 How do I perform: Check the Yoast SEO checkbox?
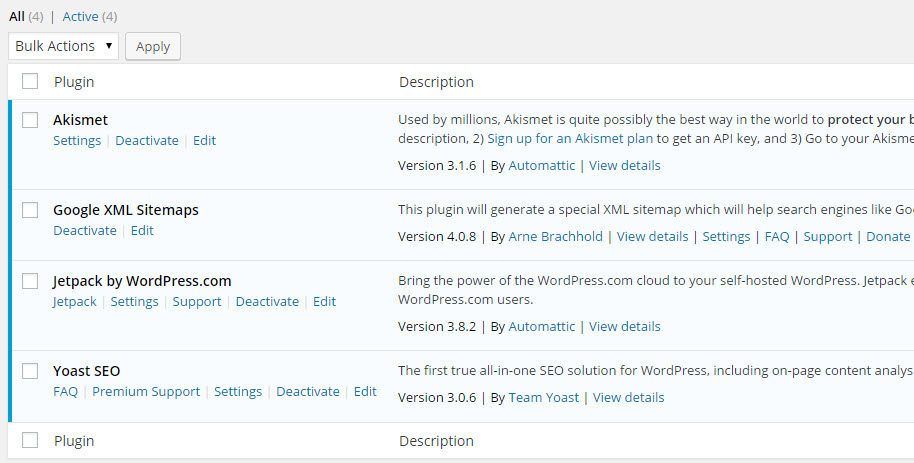30,371
